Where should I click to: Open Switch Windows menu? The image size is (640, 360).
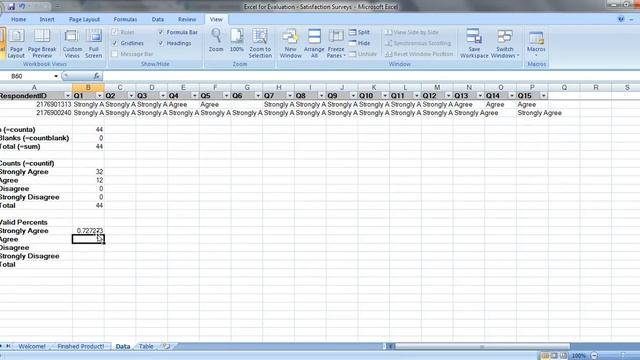click(x=505, y=44)
